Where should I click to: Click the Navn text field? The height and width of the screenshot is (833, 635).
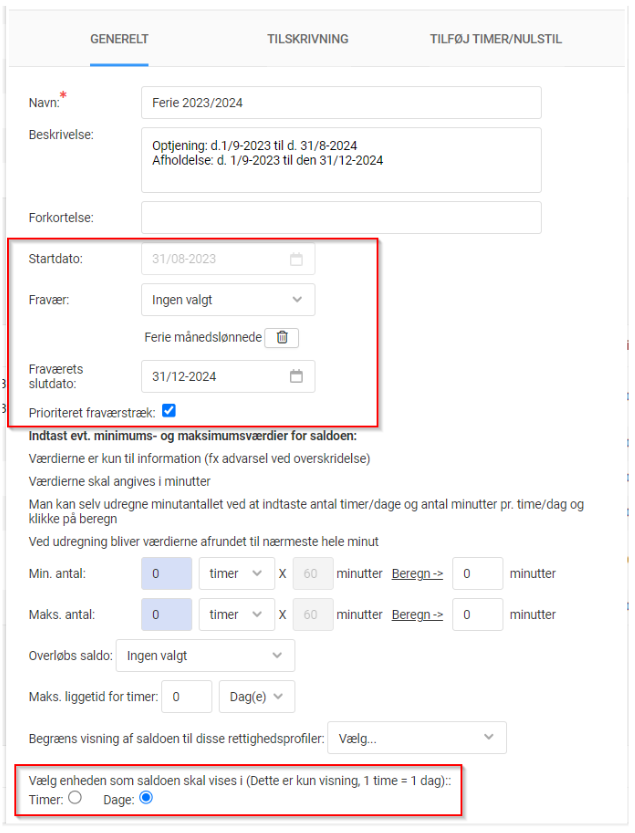tap(341, 103)
